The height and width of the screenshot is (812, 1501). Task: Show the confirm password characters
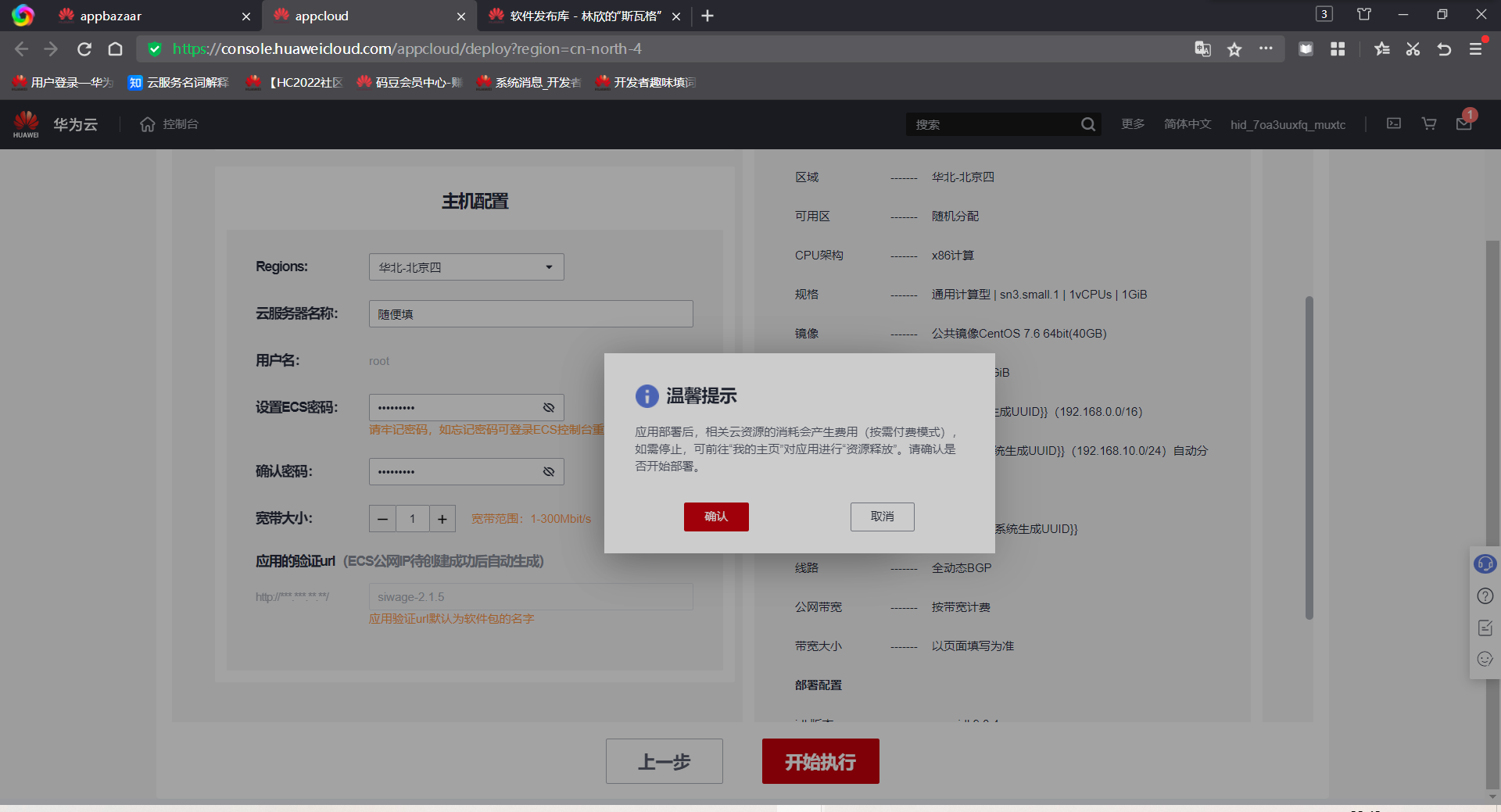click(549, 471)
